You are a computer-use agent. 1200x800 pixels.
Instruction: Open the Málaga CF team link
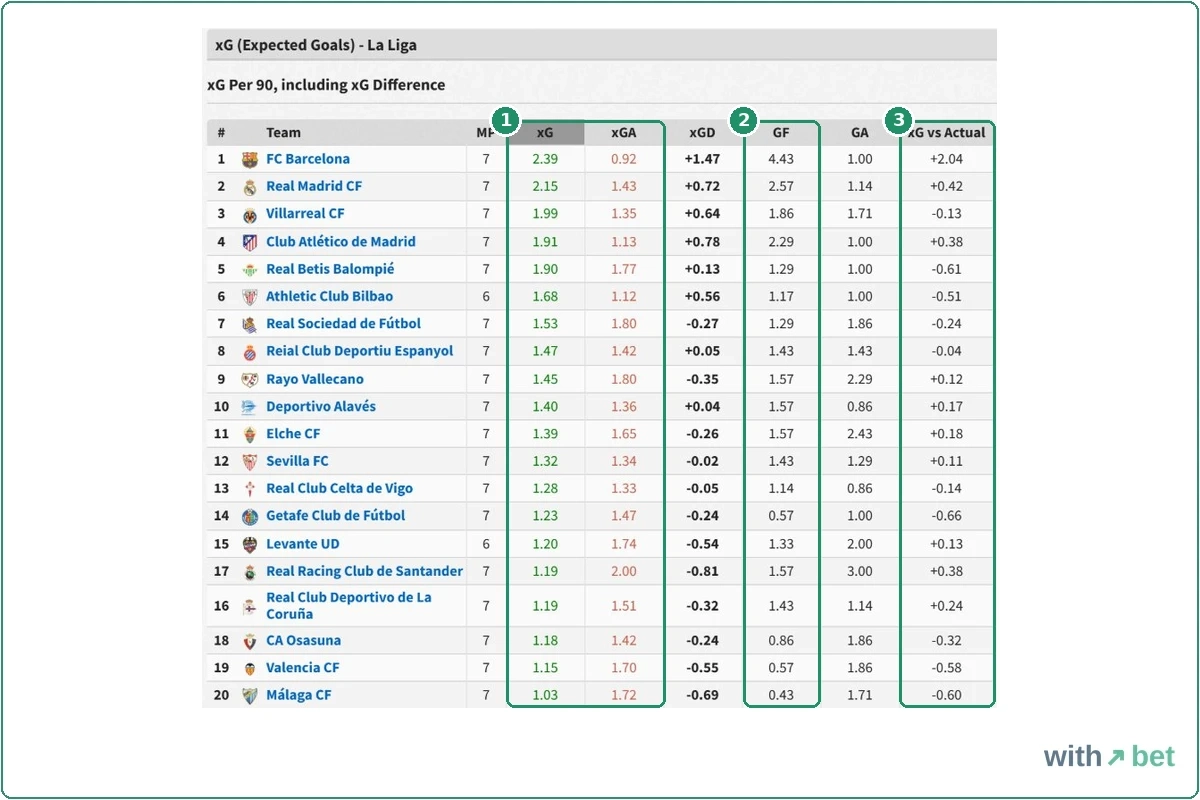(x=298, y=695)
